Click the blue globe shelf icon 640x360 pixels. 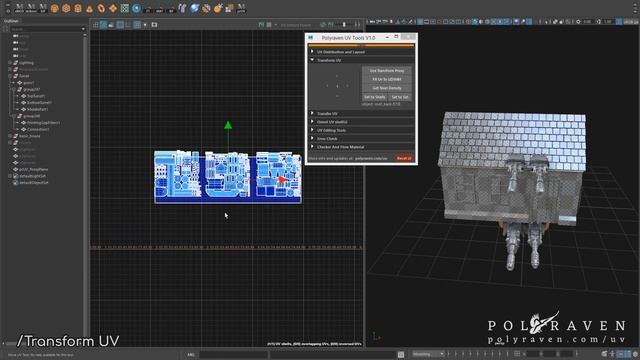click(194, 8)
